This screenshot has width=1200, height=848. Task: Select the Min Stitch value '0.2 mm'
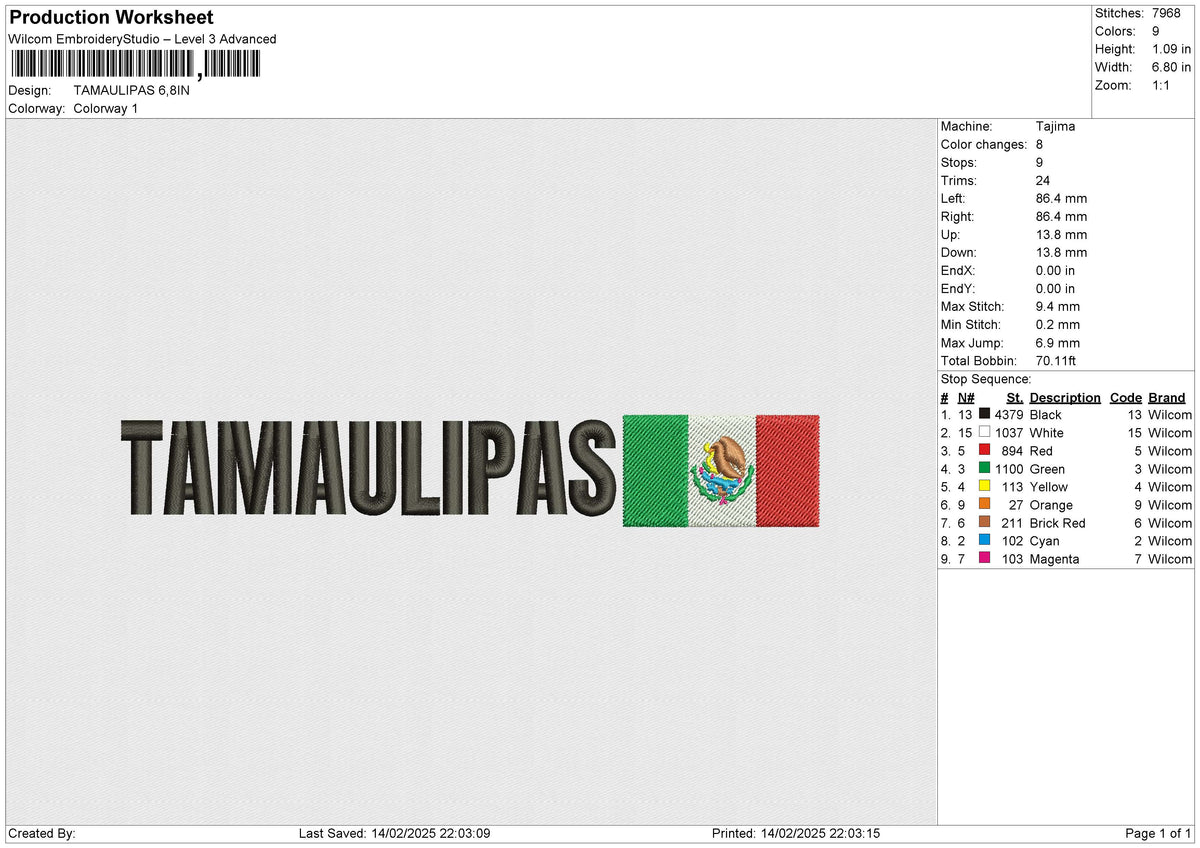click(1058, 325)
